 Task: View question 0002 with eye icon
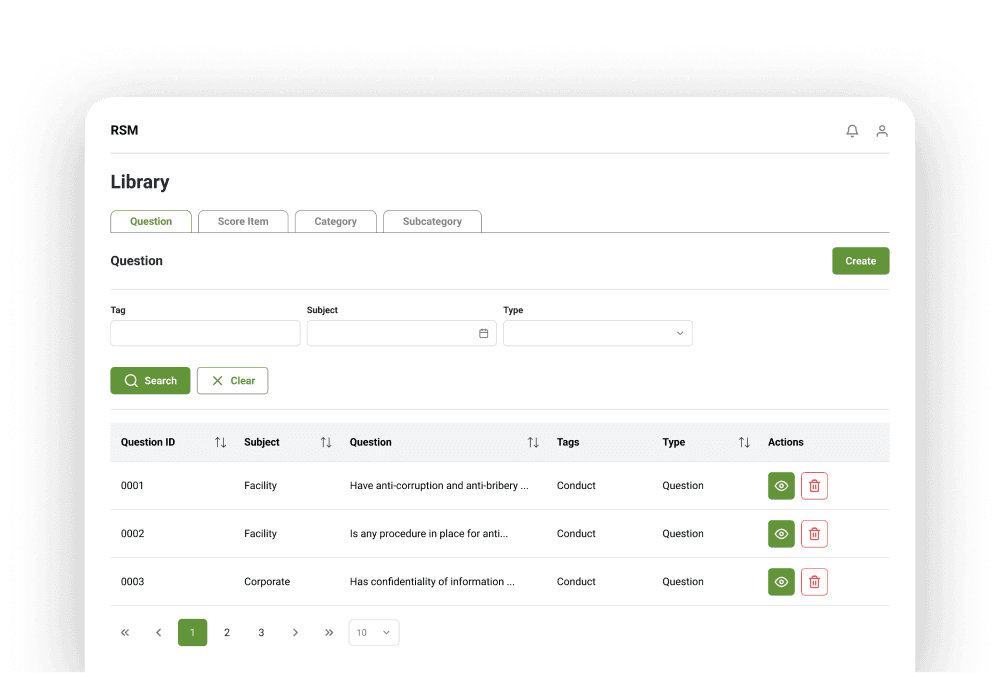[x=781, y=534]
